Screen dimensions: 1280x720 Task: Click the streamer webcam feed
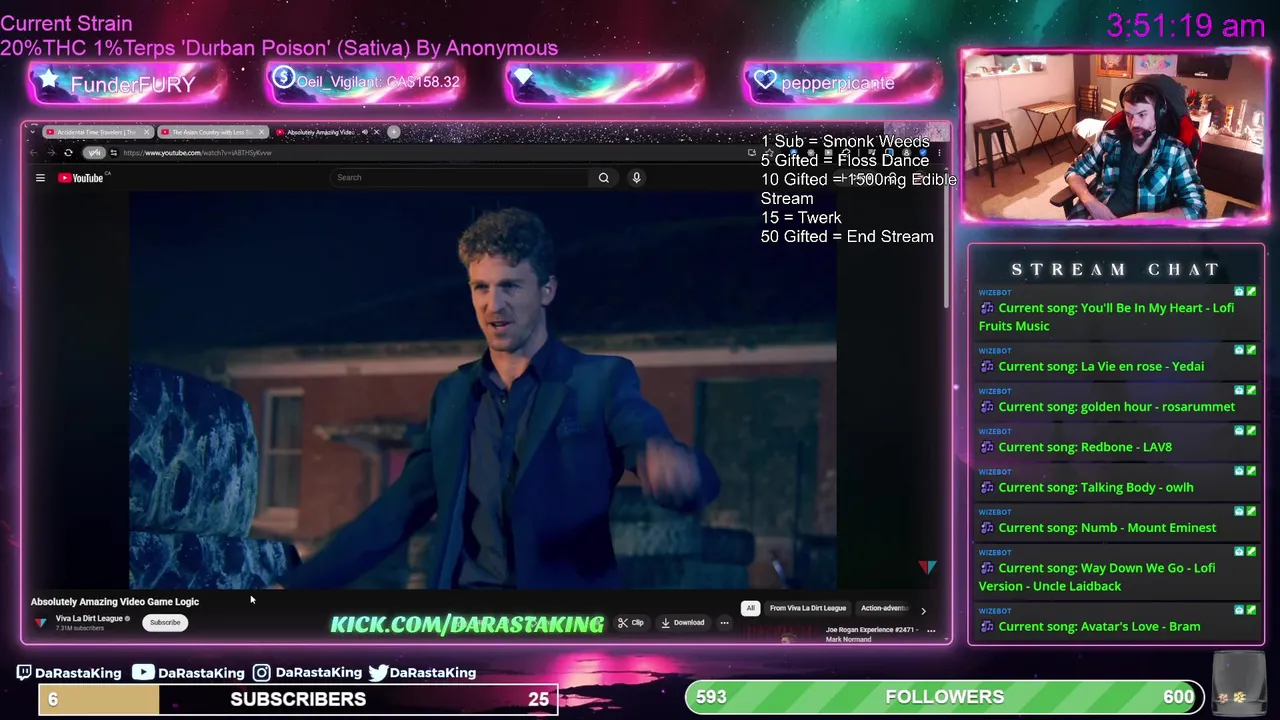pos(1114,137)
